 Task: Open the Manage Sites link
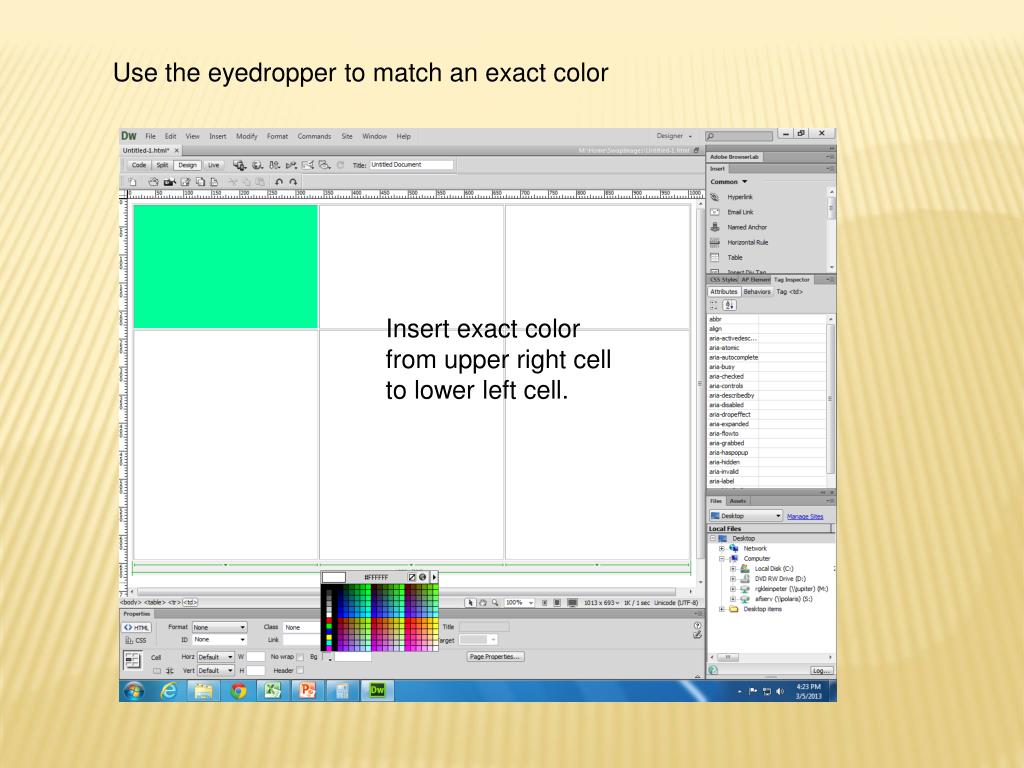(805, 516)
